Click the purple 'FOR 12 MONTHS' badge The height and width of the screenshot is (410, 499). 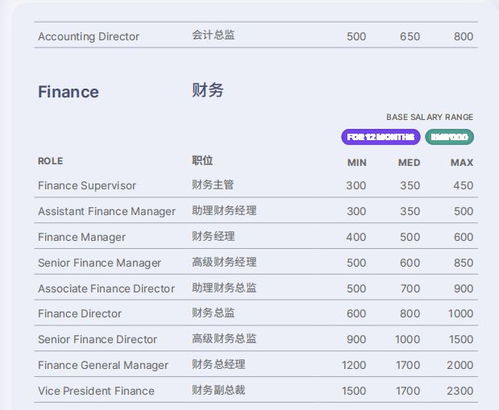[381, 137]
